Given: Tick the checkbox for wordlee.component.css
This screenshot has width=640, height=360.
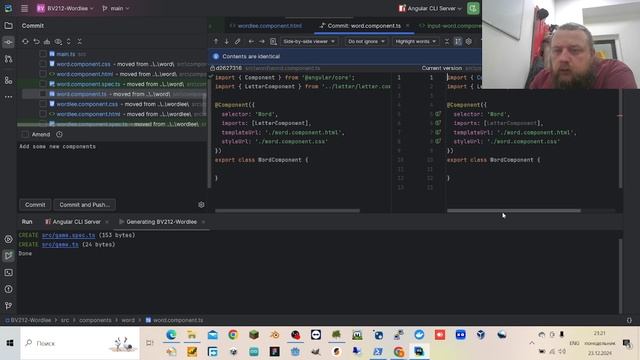Looking at the screenshot, I should [x=43, y=104].
